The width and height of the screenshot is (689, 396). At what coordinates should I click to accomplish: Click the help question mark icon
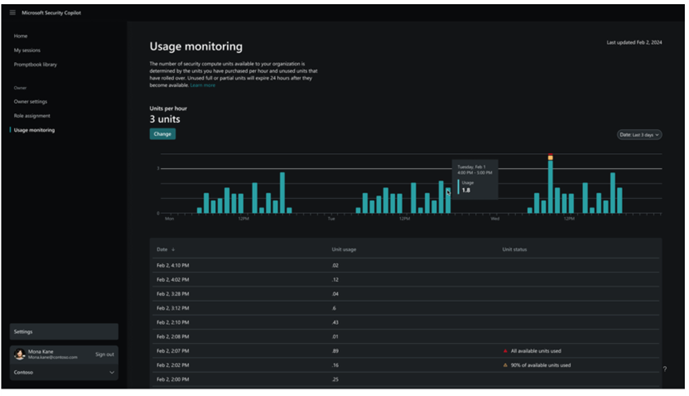(665, 369)
